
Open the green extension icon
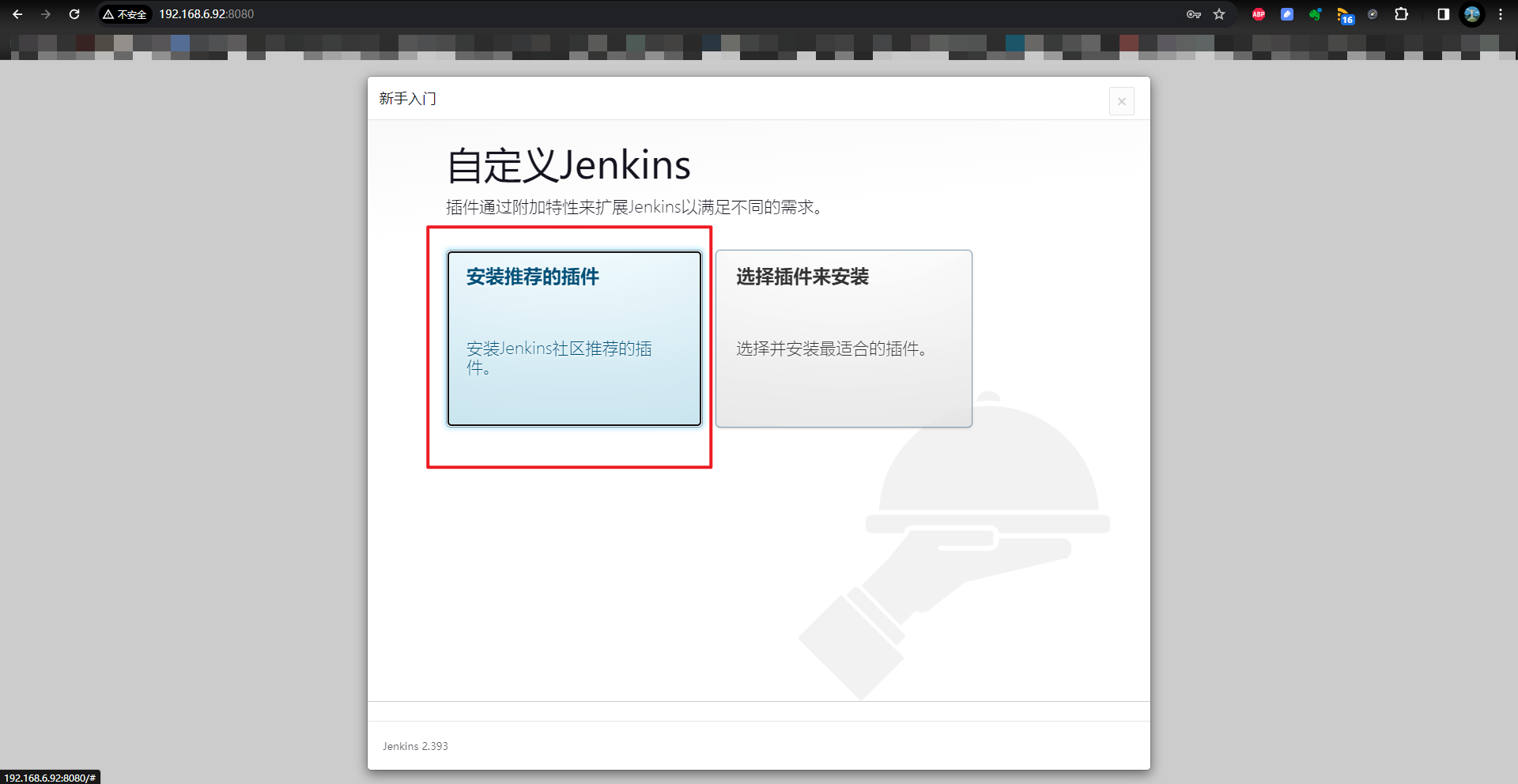(1316, 14)
